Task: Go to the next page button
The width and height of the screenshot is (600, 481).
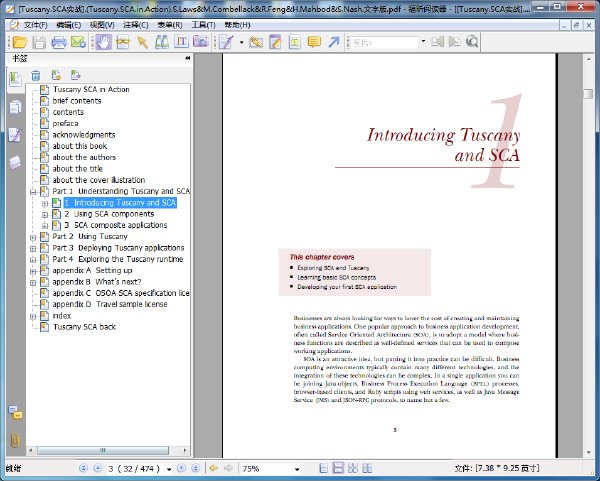Action: (181, 468)
